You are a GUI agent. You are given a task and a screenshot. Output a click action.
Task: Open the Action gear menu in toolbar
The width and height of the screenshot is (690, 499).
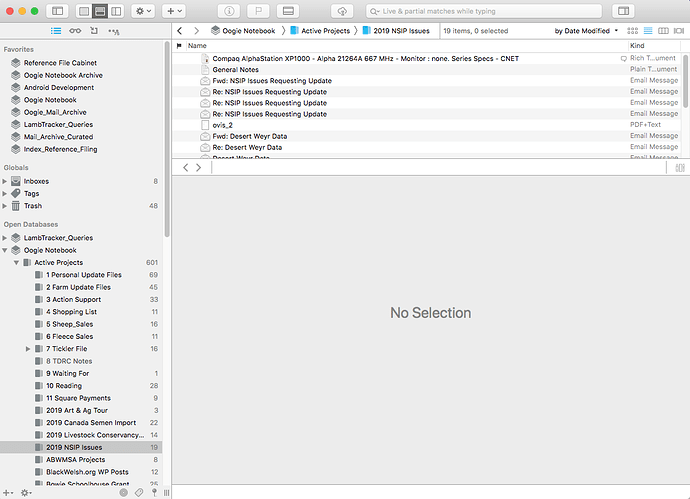click(143, 11)
